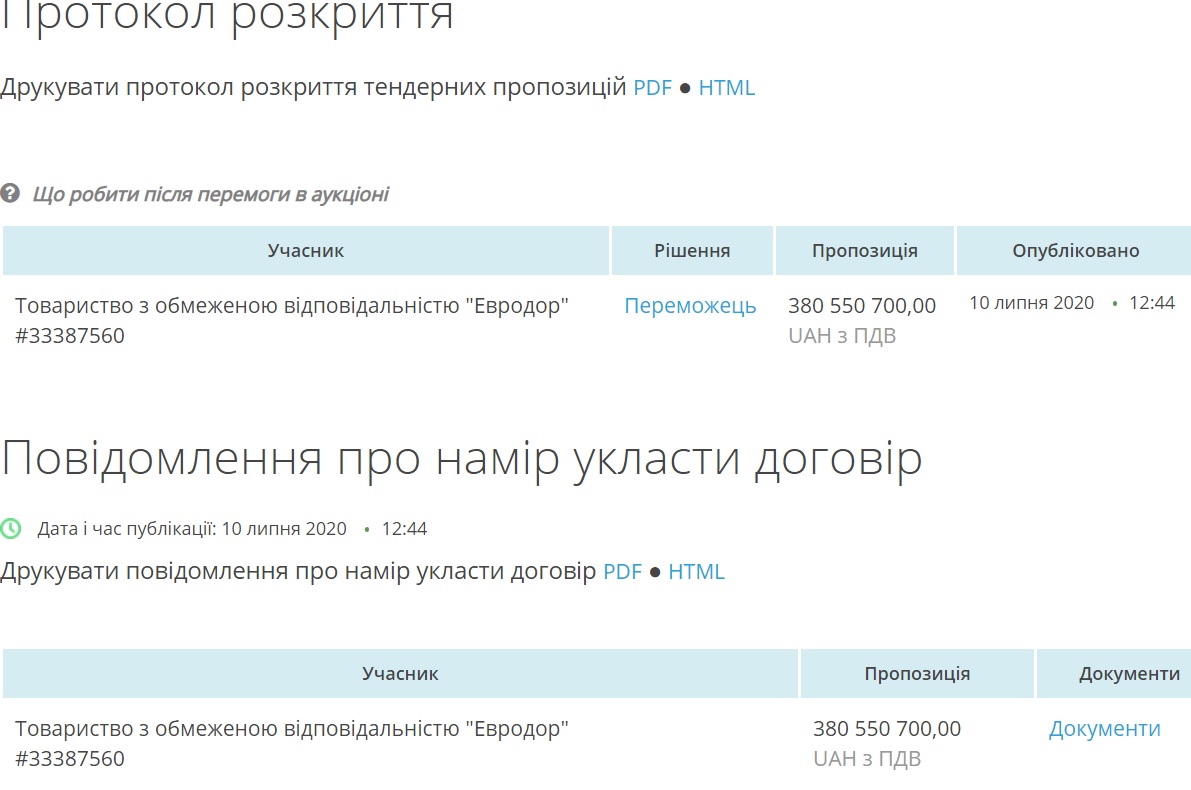Select the 380 550 700,00 amount in the first table

(862, 306)
